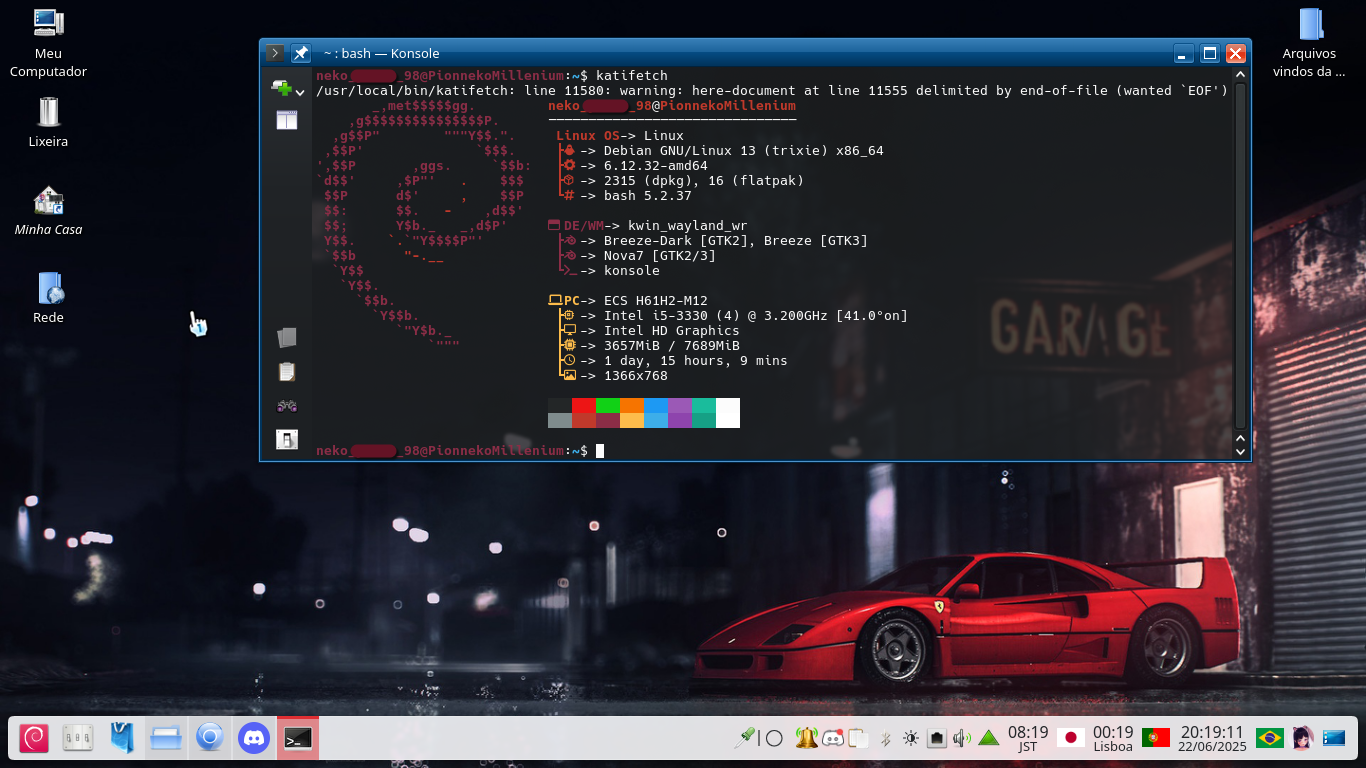Click the terminal prompt cursor line

pos(600,451)
